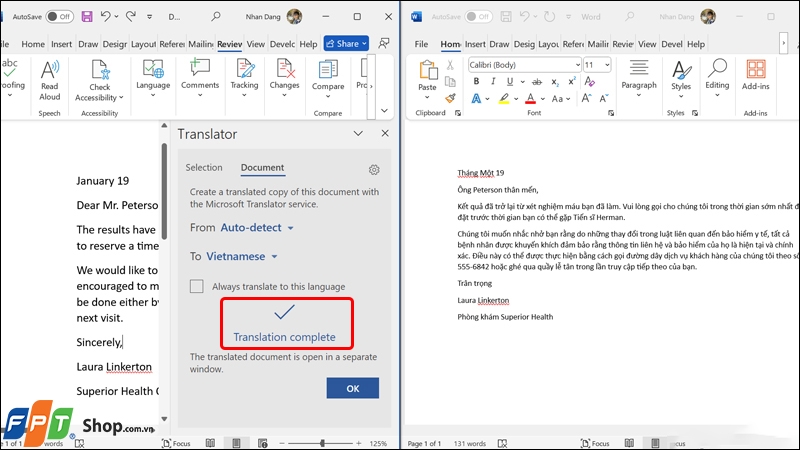
Task: Click left document vertical scrollbar thumb
Action: [x=164, y=191]
